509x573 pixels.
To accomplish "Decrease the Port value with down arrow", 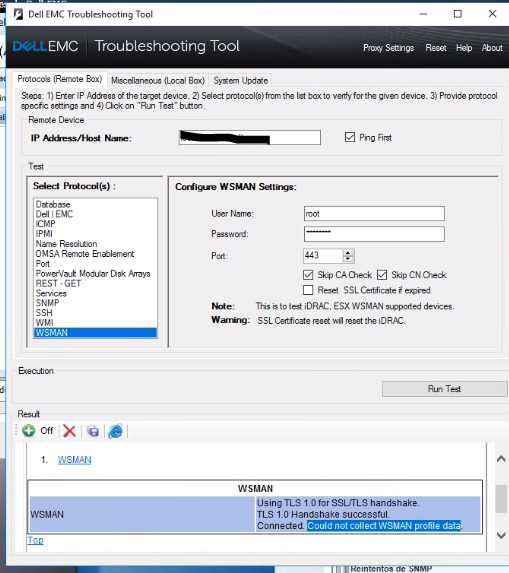I will click(348, 259).
